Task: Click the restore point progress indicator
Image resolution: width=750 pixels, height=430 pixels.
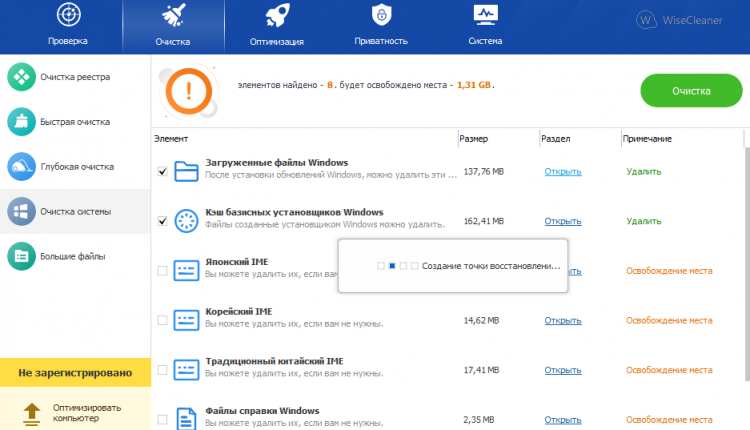Action: point(397,265)
